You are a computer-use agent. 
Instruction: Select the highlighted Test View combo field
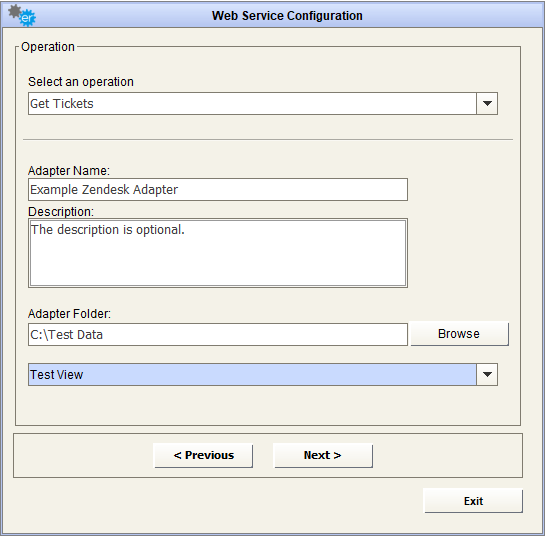[263, 375]
